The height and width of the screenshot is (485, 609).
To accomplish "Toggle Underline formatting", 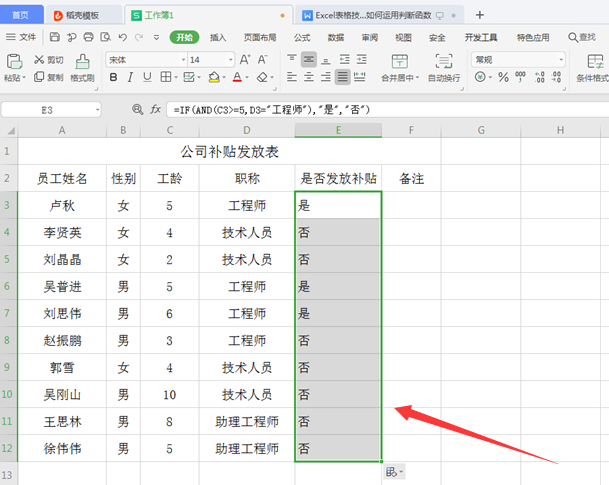I will click(147, 77).
